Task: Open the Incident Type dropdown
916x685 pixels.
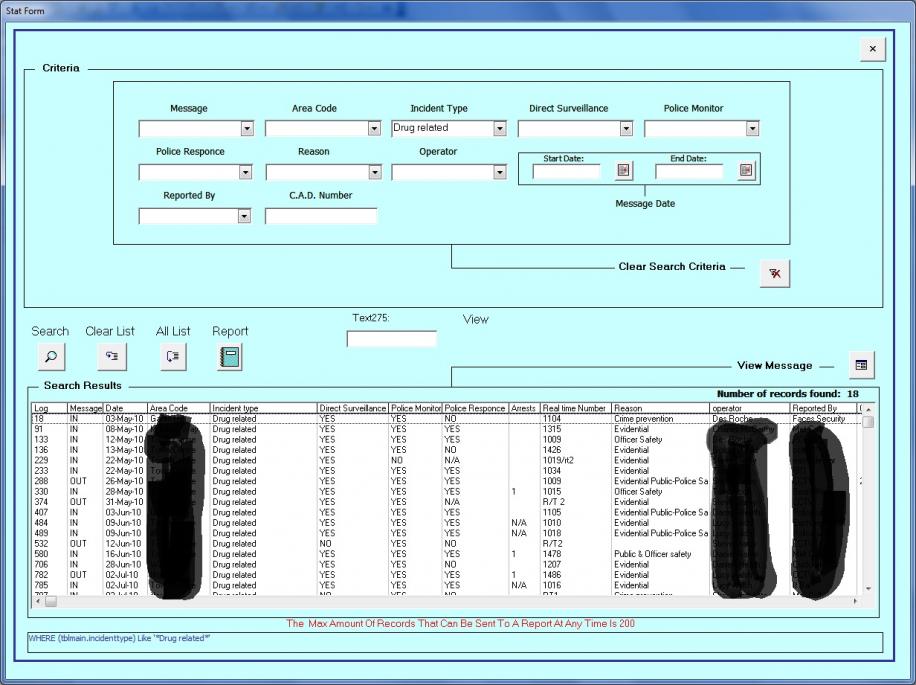Action: point(500,129)
